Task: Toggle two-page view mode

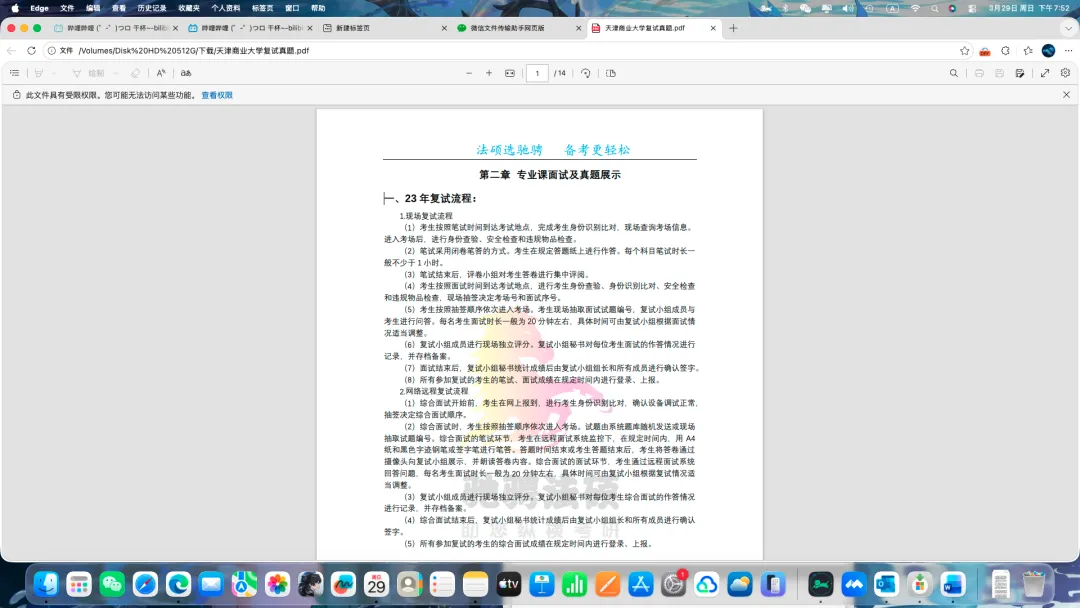Action: 611,72
